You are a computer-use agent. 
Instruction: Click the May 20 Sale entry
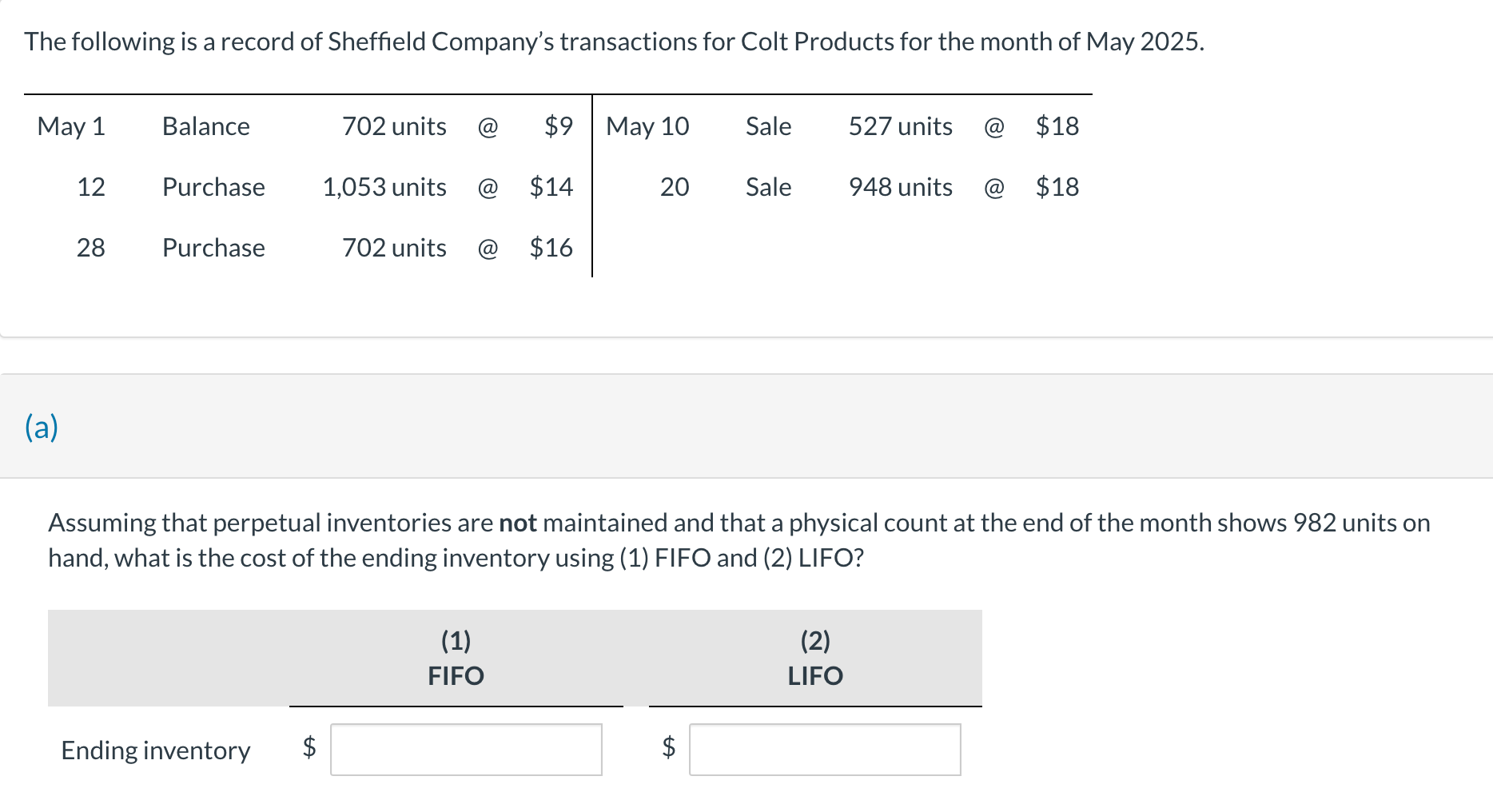click(768, 187)
